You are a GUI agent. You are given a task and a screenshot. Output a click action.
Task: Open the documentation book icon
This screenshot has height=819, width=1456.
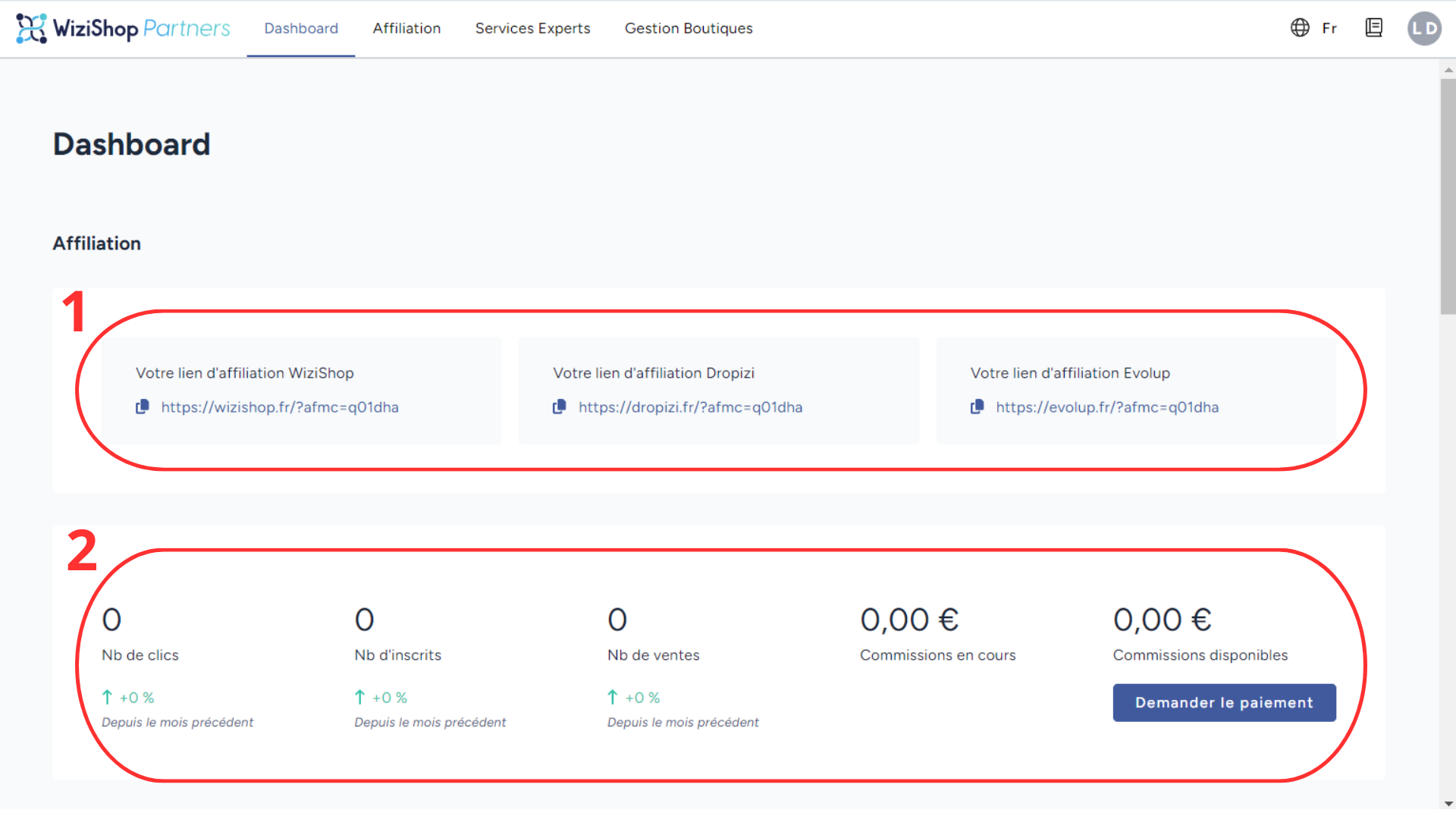point(1373,28)
